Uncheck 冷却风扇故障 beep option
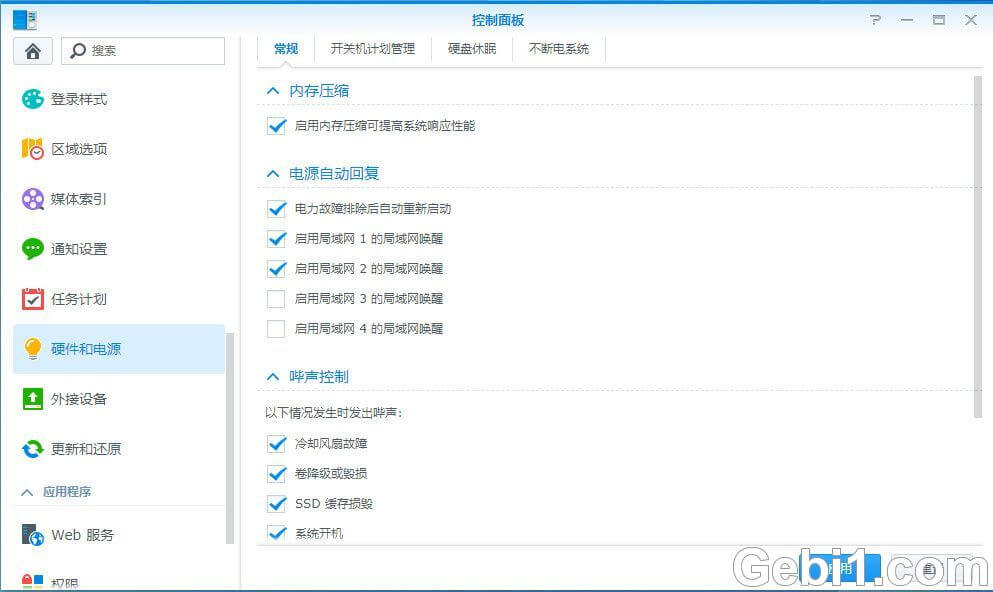993x592 pixels. [x=277, y=443]
